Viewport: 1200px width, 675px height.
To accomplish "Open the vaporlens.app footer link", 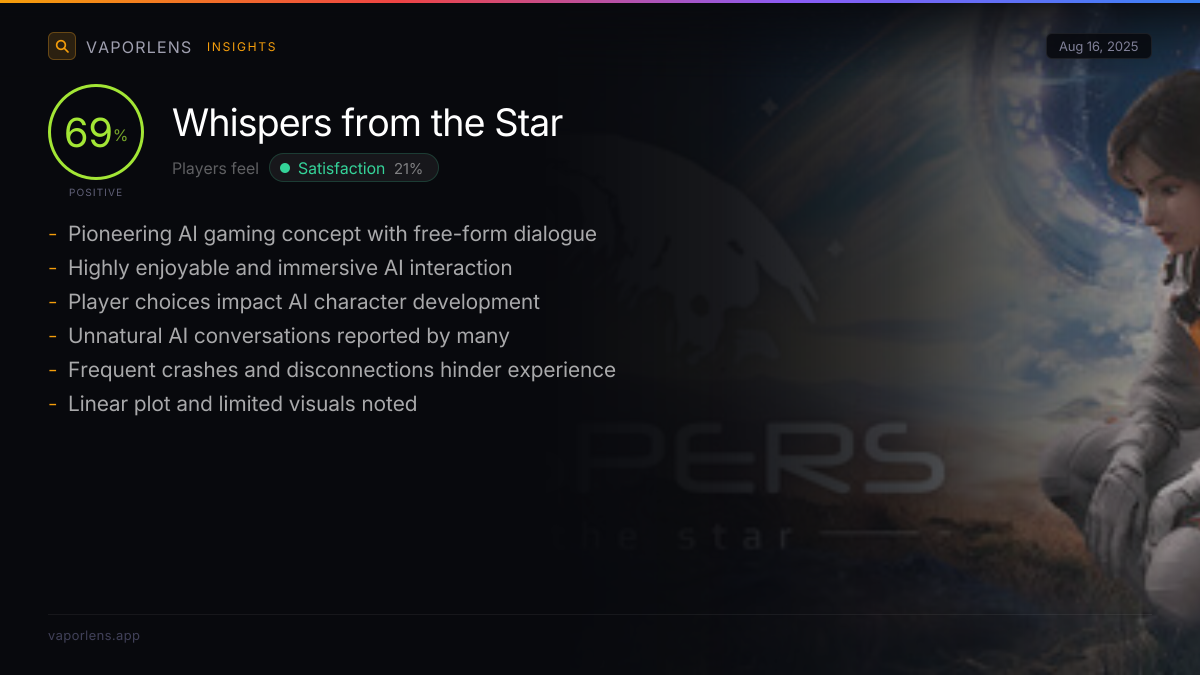I will pos(94,636).
